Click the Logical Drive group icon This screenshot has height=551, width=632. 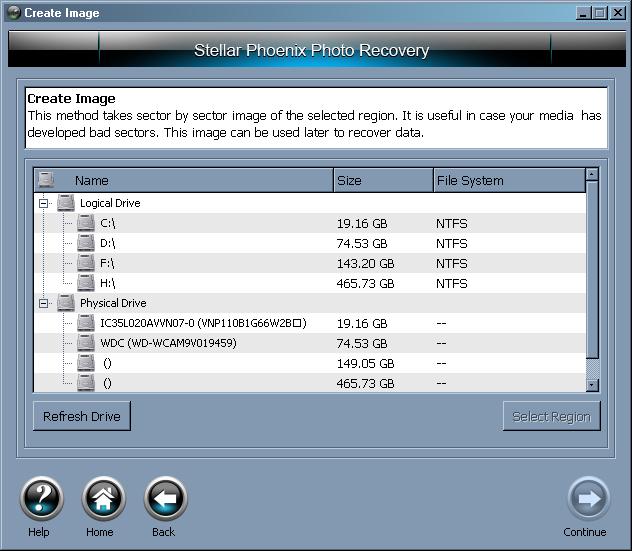coord(66,203)
